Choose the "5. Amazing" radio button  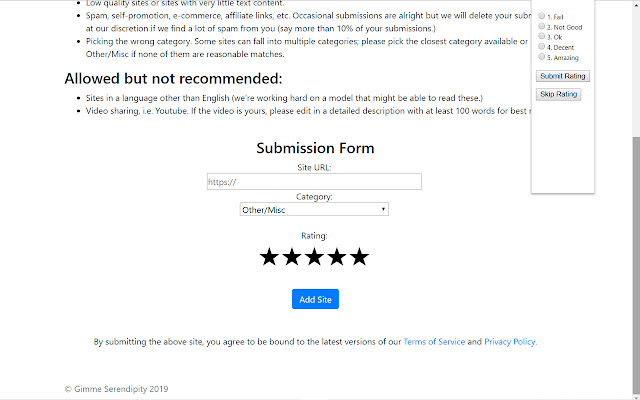click(x=542, y=57)
